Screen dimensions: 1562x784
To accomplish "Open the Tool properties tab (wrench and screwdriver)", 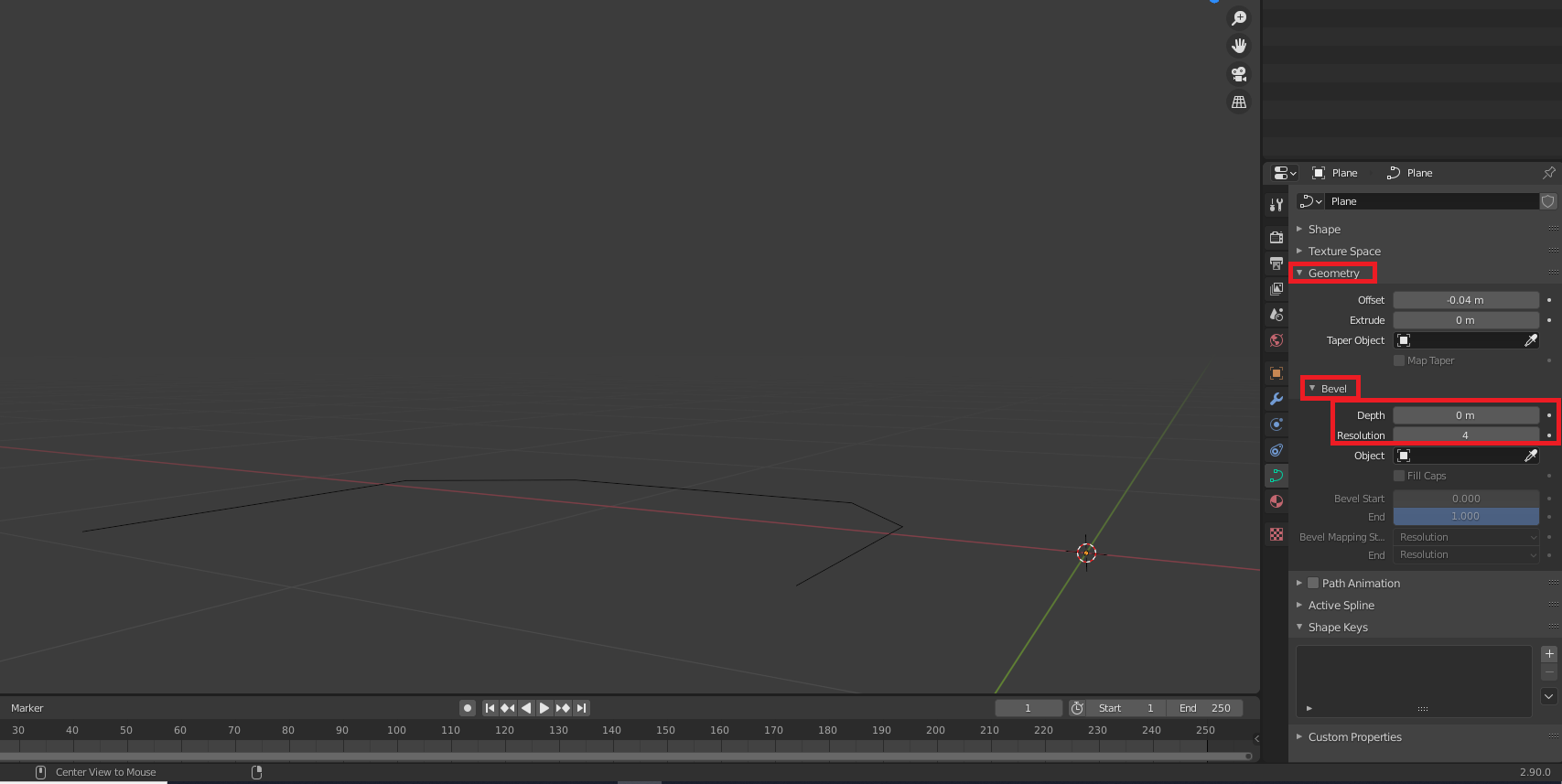I will (x=1277, y=205).
